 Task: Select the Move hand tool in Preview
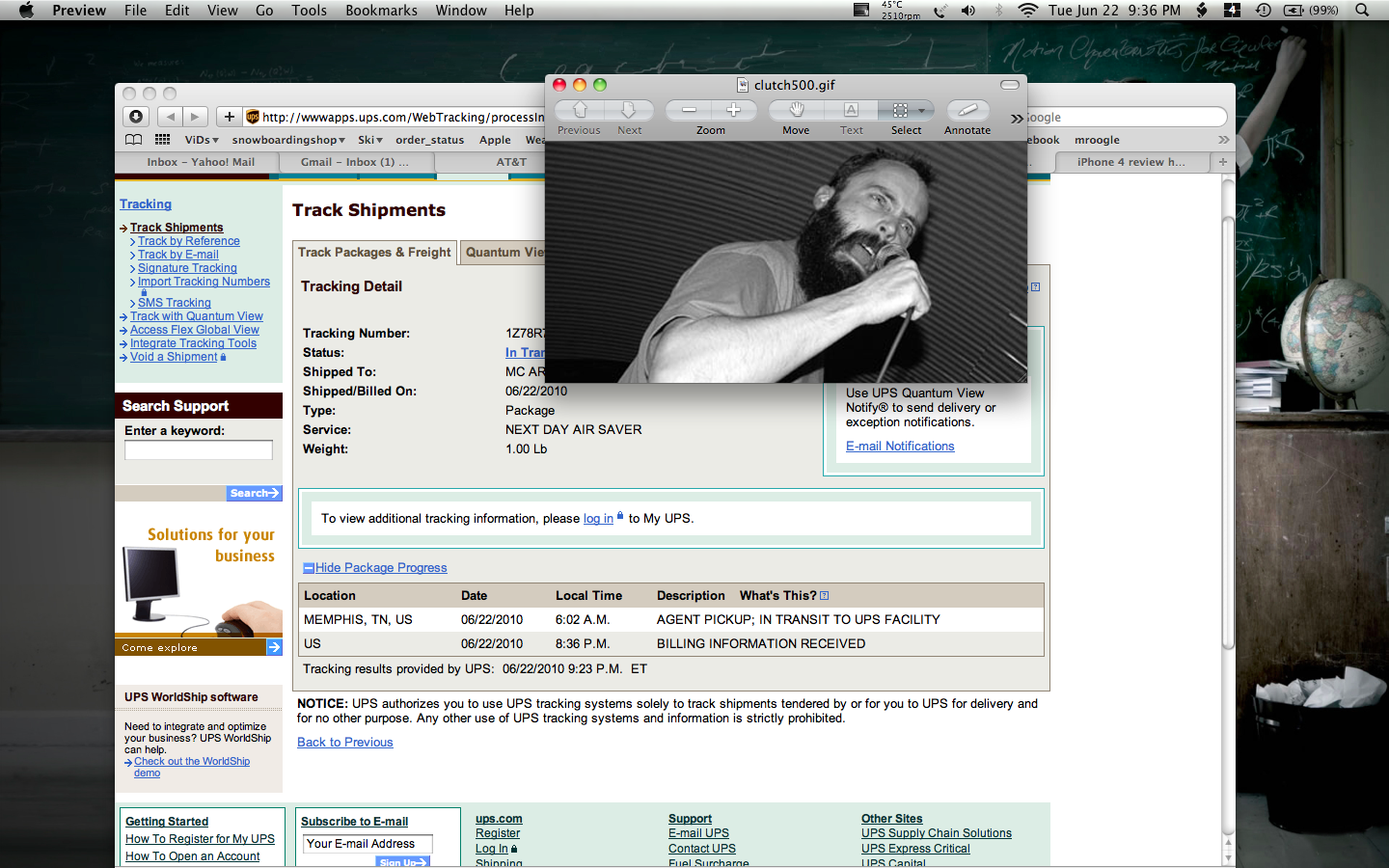coord(796,111)
